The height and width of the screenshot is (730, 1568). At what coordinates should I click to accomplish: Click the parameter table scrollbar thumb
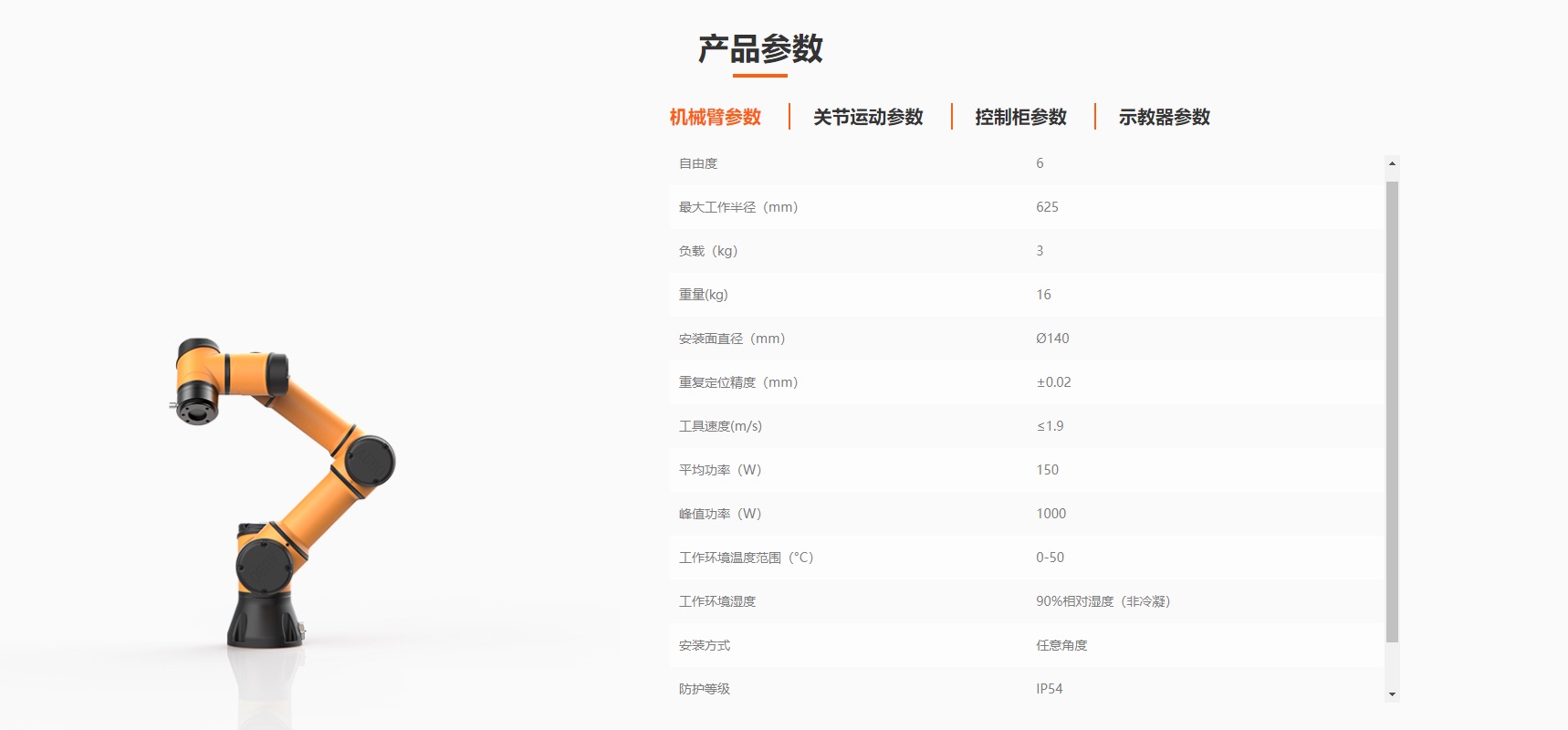[x=1392, y=411]
